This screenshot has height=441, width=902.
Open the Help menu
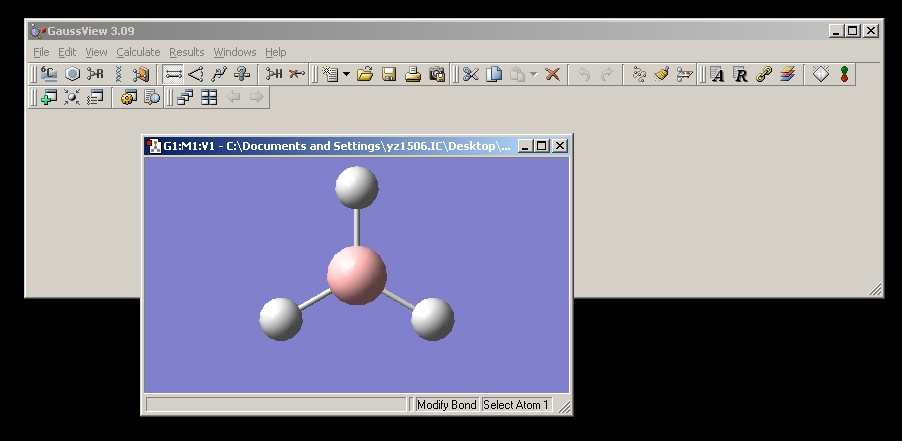point(276,52)
